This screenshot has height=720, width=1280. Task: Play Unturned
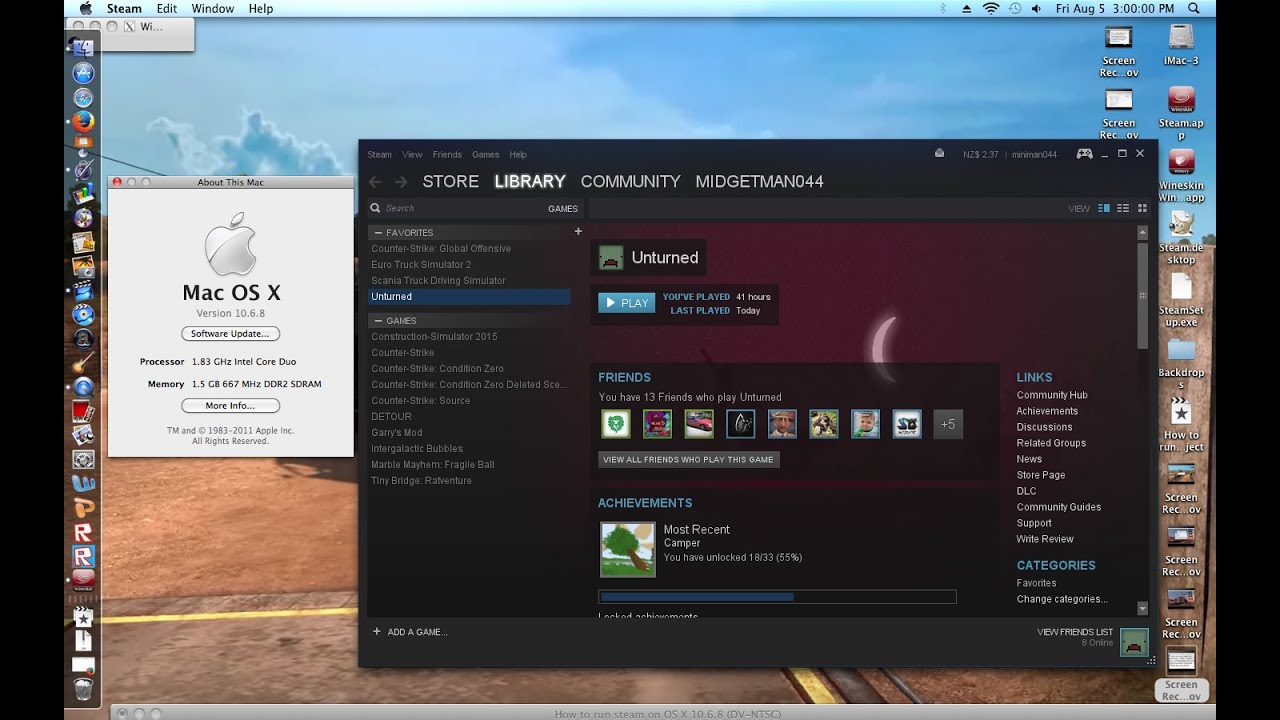(627, 303)
